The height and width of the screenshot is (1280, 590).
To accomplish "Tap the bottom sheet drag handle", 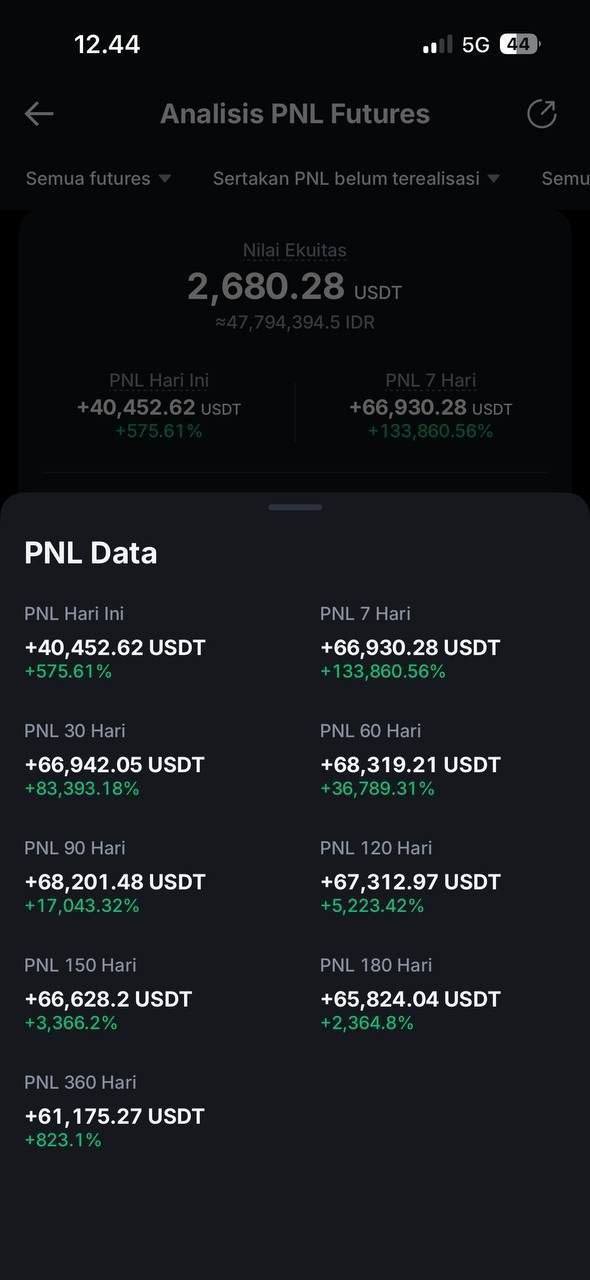I will 295,507.
